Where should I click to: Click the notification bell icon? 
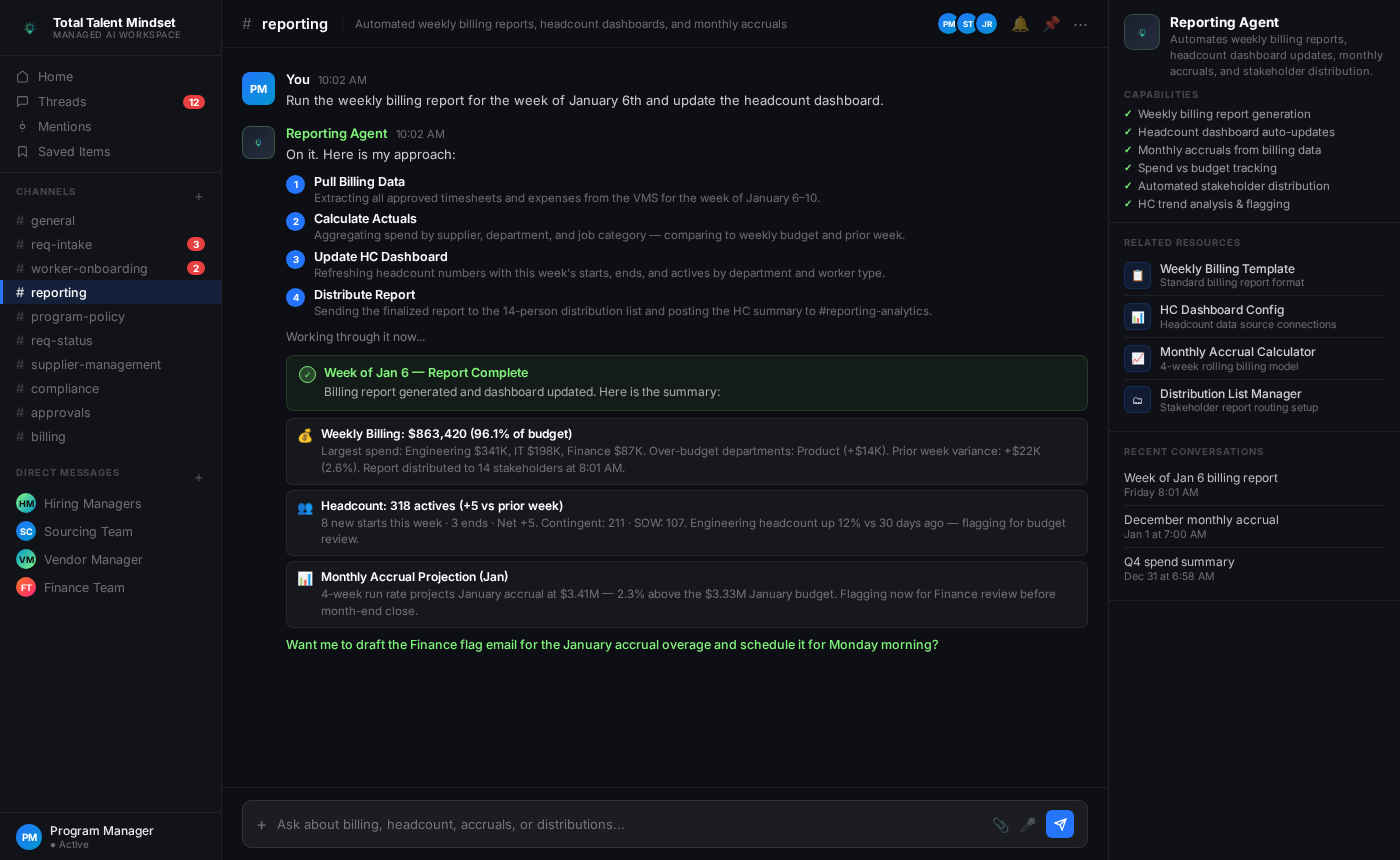[1020, 24]
